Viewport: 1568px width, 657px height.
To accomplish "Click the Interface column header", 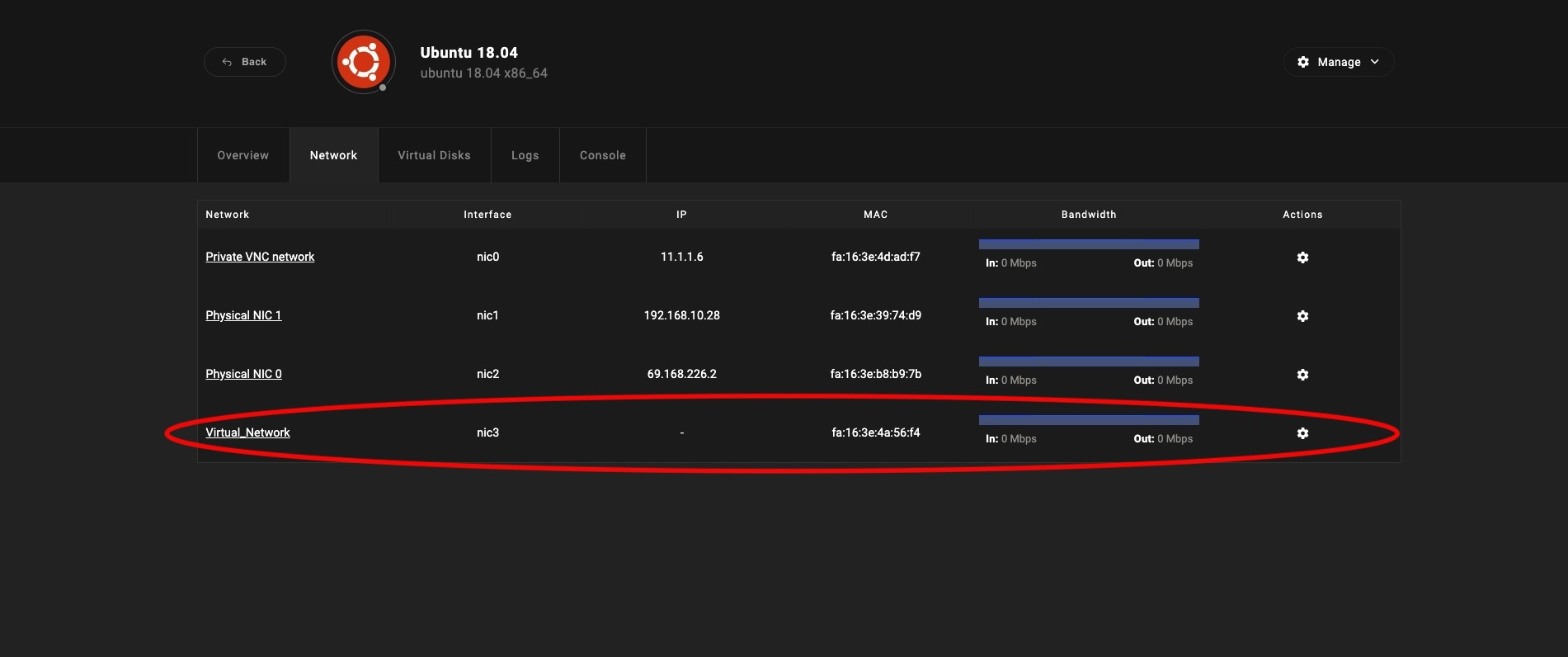I will (487, 215).
